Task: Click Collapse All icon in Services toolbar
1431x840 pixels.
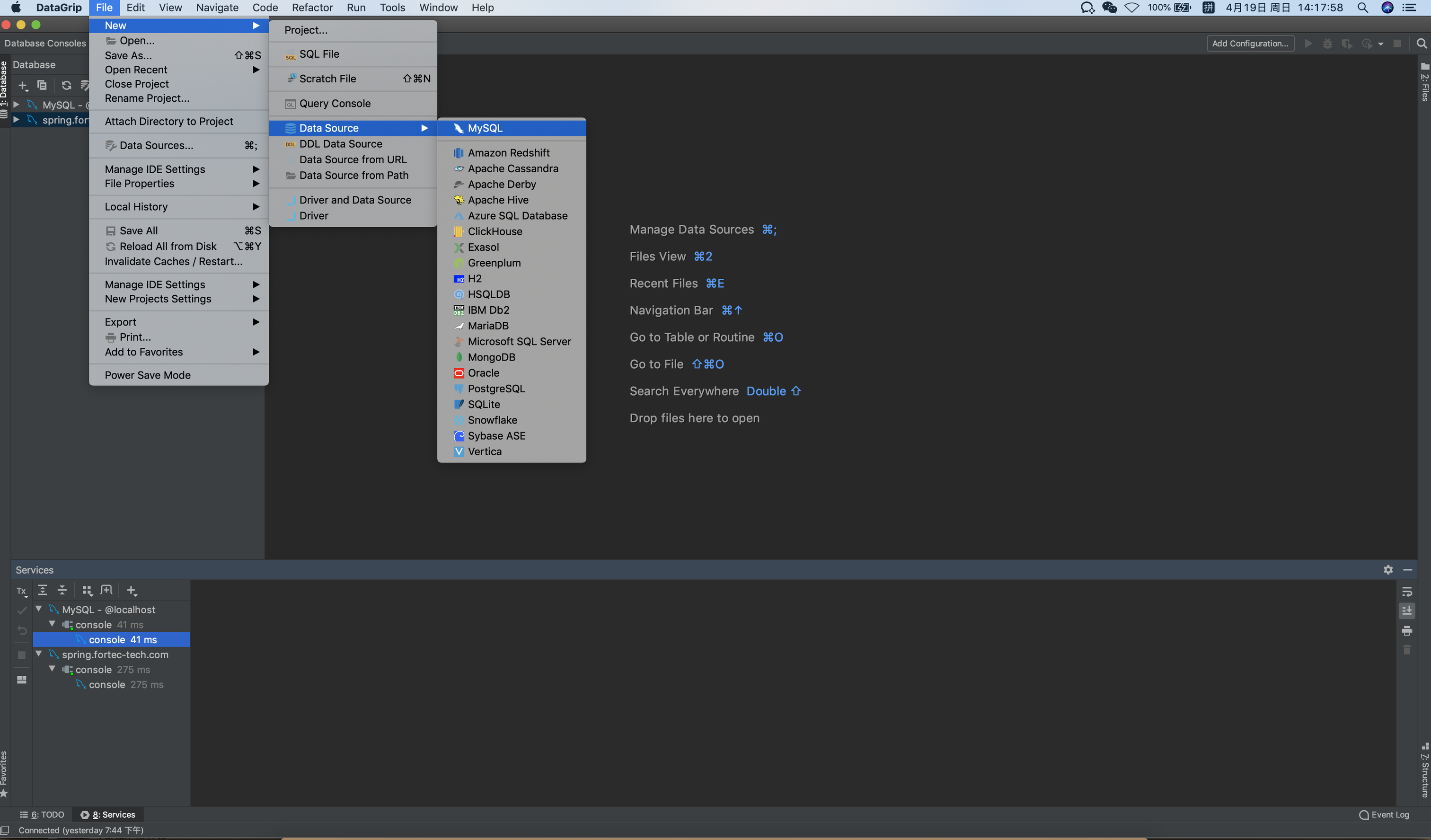Action: [62, 590]
